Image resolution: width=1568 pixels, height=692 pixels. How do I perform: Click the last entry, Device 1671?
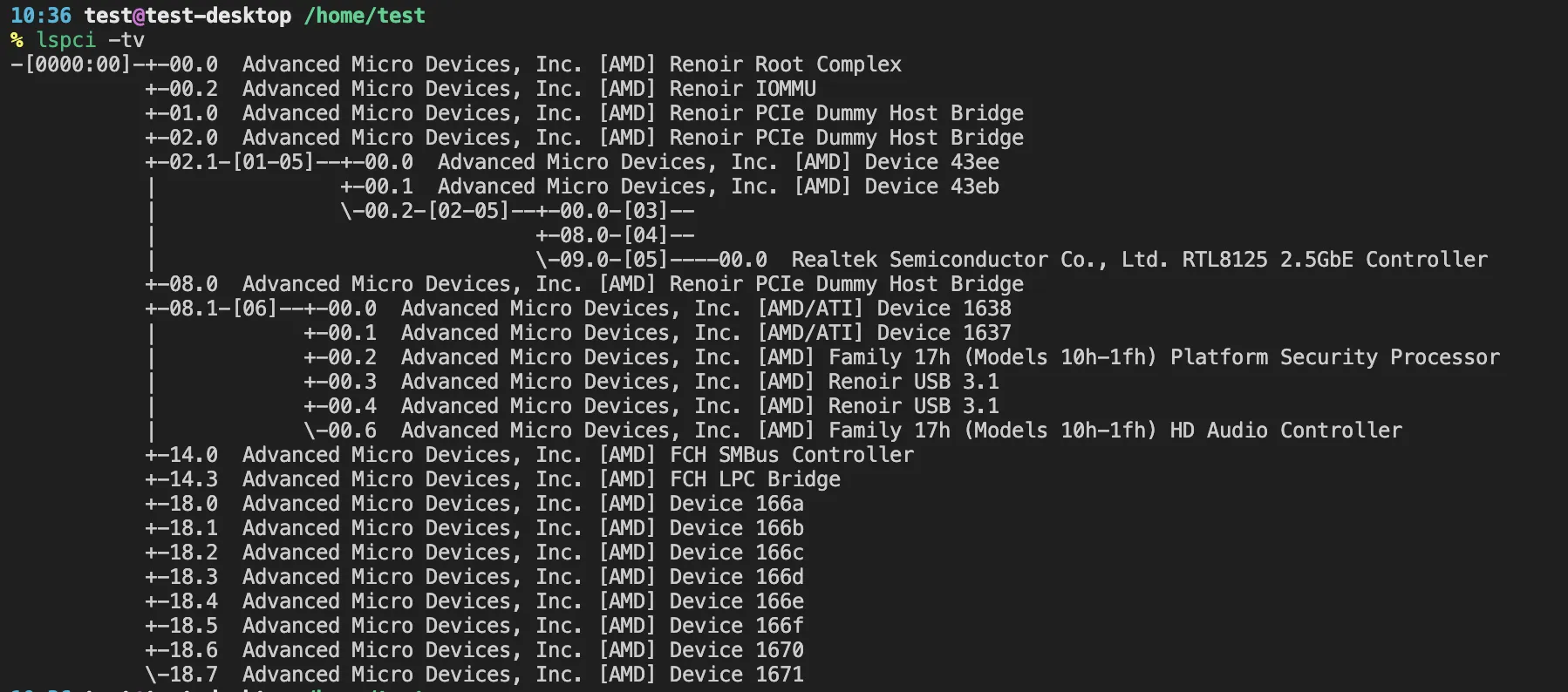click(736, 675)
